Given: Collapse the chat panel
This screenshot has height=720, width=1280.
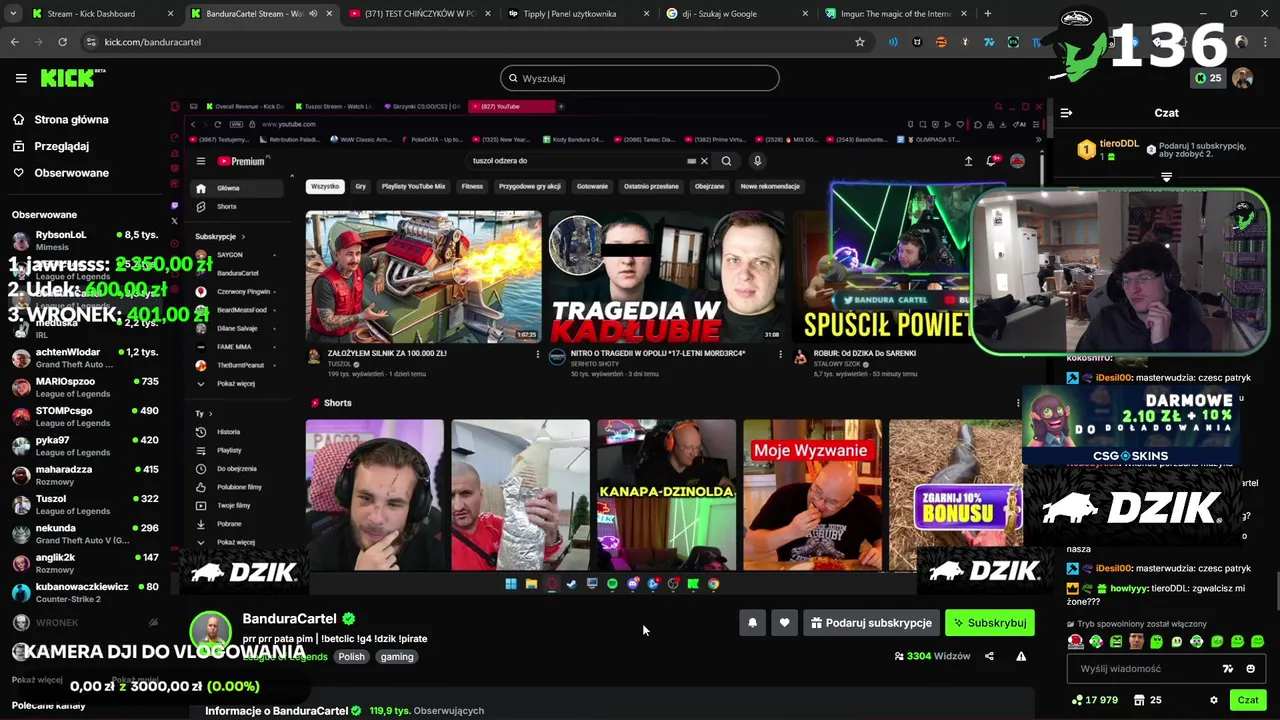Looking at the screenshot, I should [1066, 113].
